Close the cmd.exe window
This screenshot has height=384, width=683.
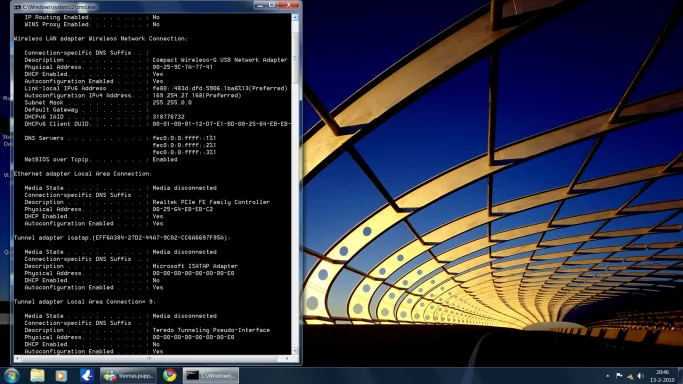tap(288, 5)
